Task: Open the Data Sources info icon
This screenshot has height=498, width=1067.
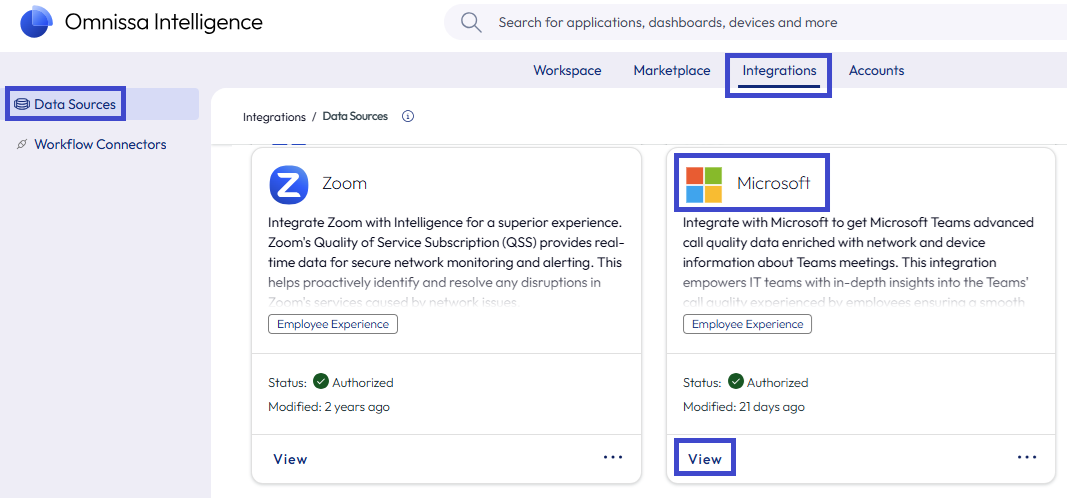Action: click(x=408, y=116)
